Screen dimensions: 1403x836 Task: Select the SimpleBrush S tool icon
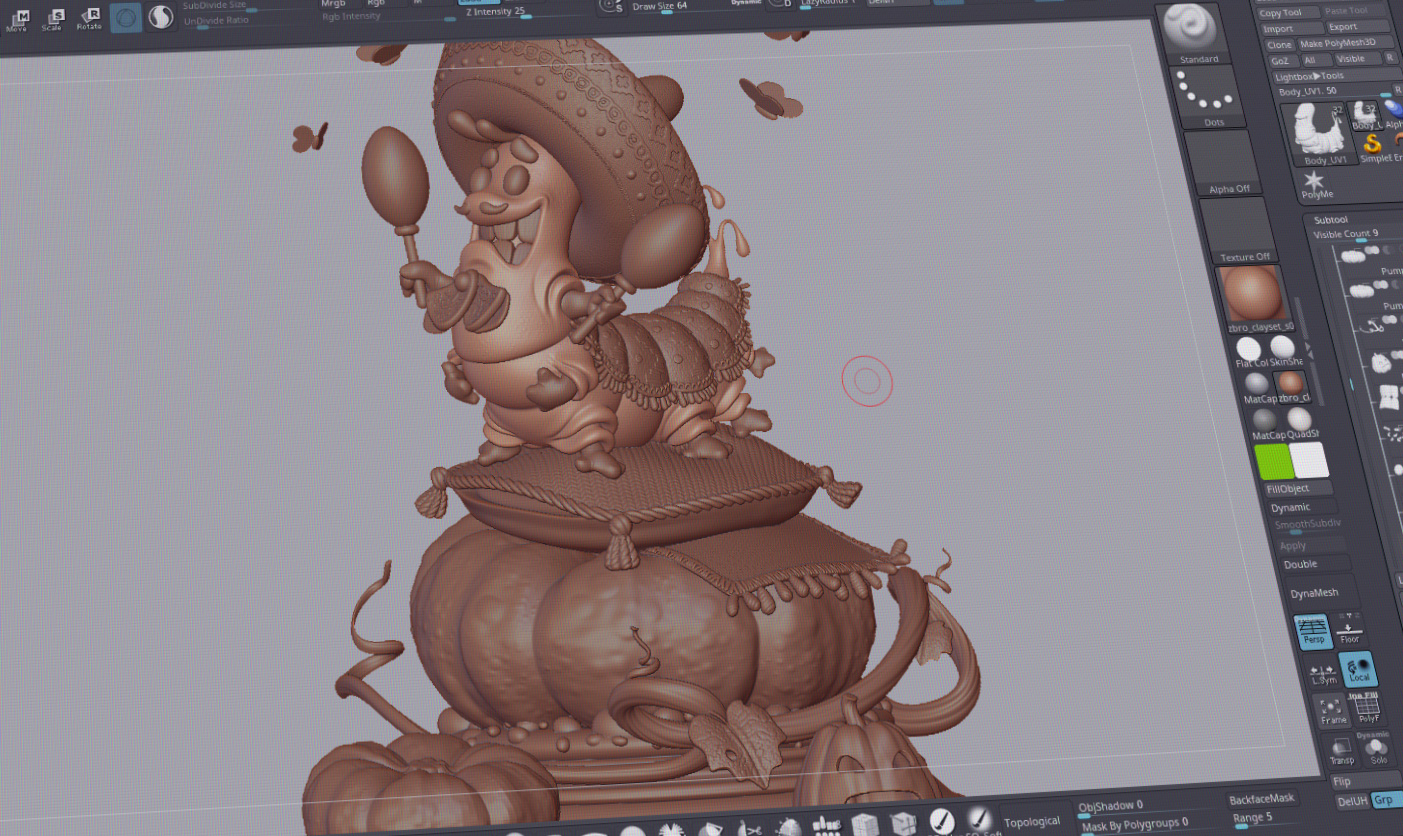(x=1372, y=146)
